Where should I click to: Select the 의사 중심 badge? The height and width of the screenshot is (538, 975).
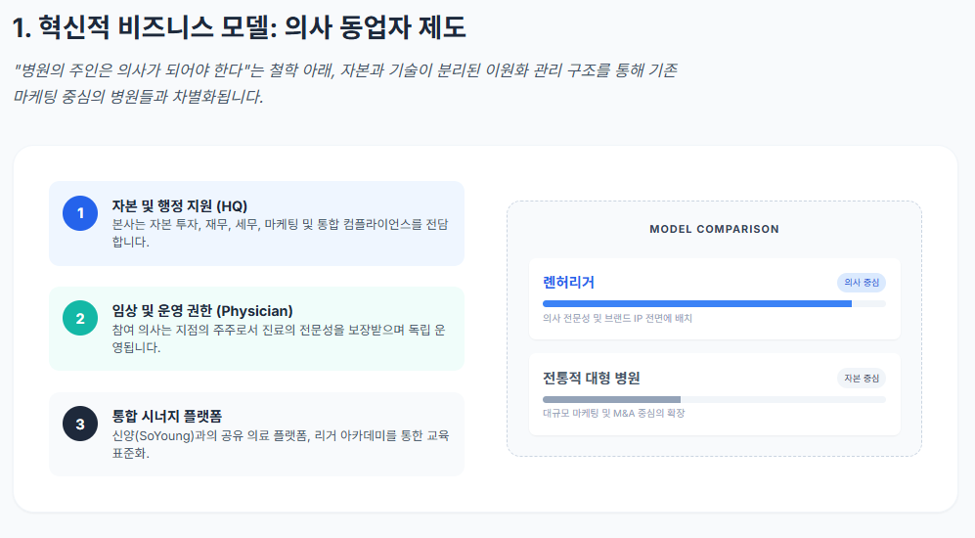[x=861, y=282]
